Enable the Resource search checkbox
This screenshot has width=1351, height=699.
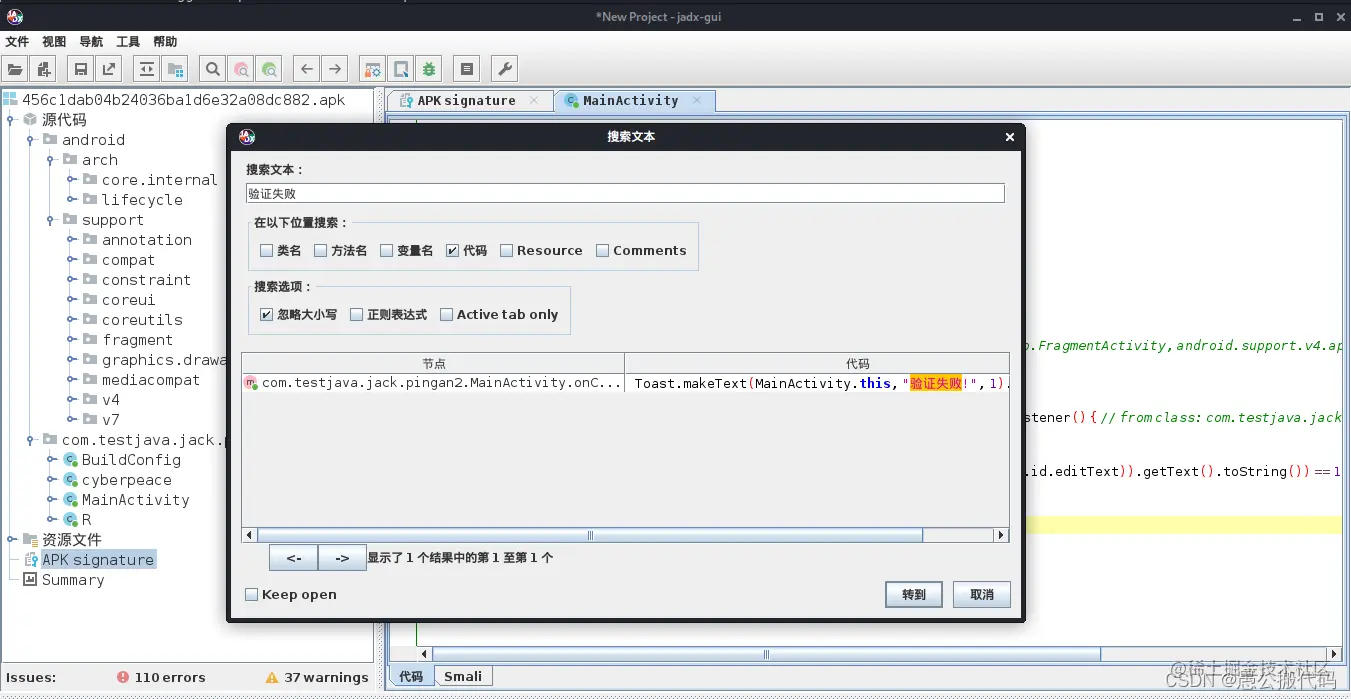coord(506,251)
